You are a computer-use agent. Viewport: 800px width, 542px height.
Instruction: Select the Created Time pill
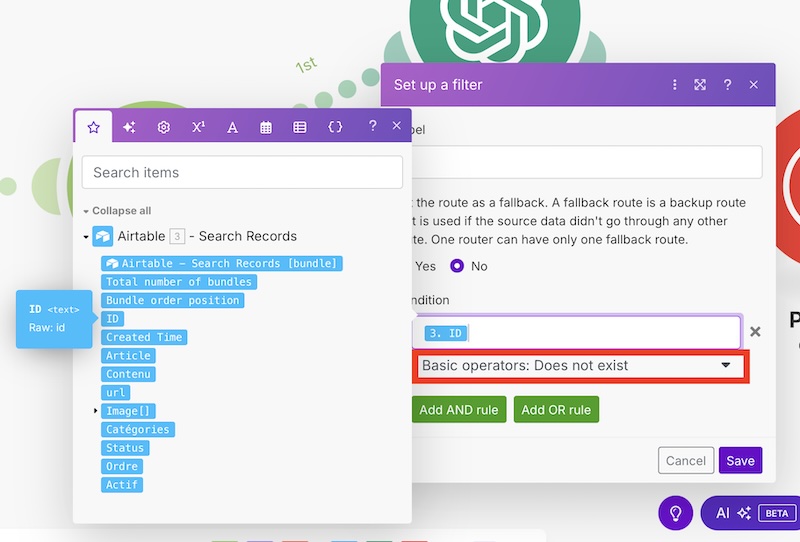144,337
